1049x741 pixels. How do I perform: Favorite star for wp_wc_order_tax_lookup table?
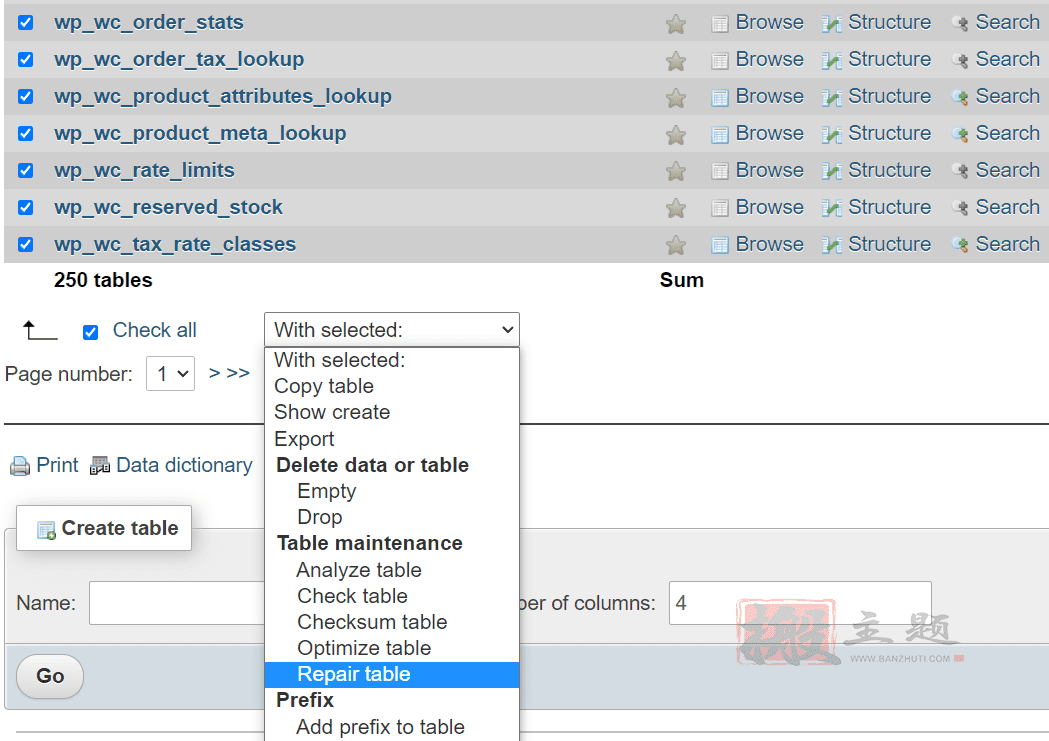676,61
